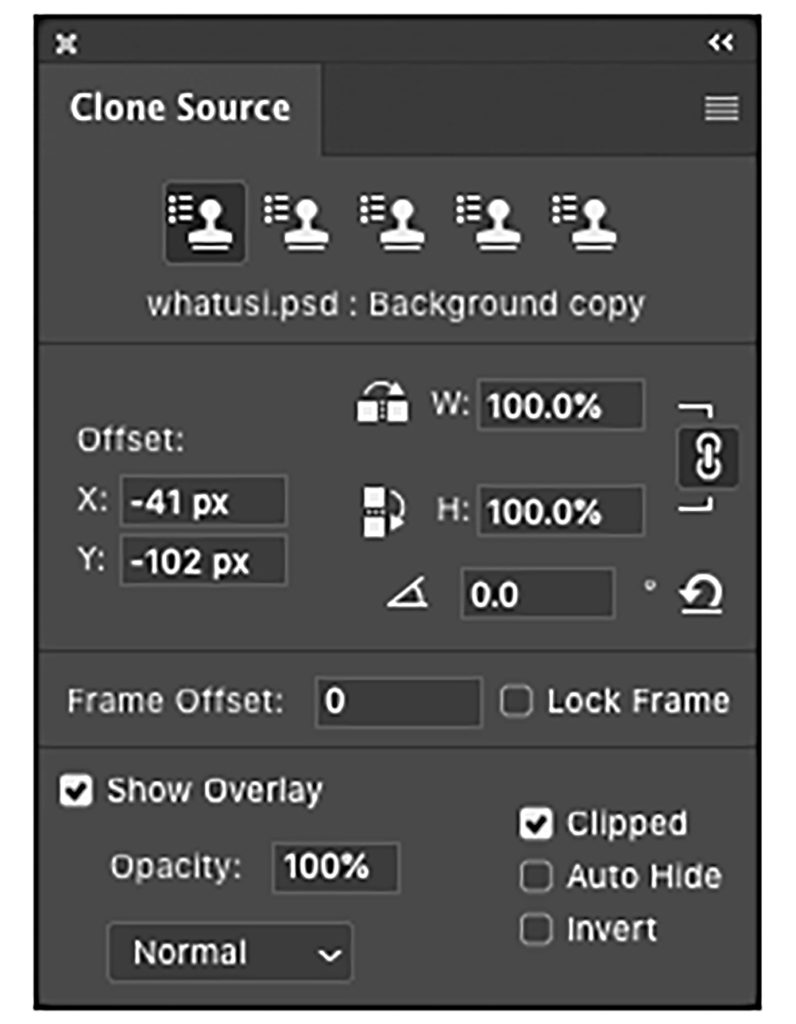796x1024 pixels.
Task: Select the third clone source preset
Action: 393,222
